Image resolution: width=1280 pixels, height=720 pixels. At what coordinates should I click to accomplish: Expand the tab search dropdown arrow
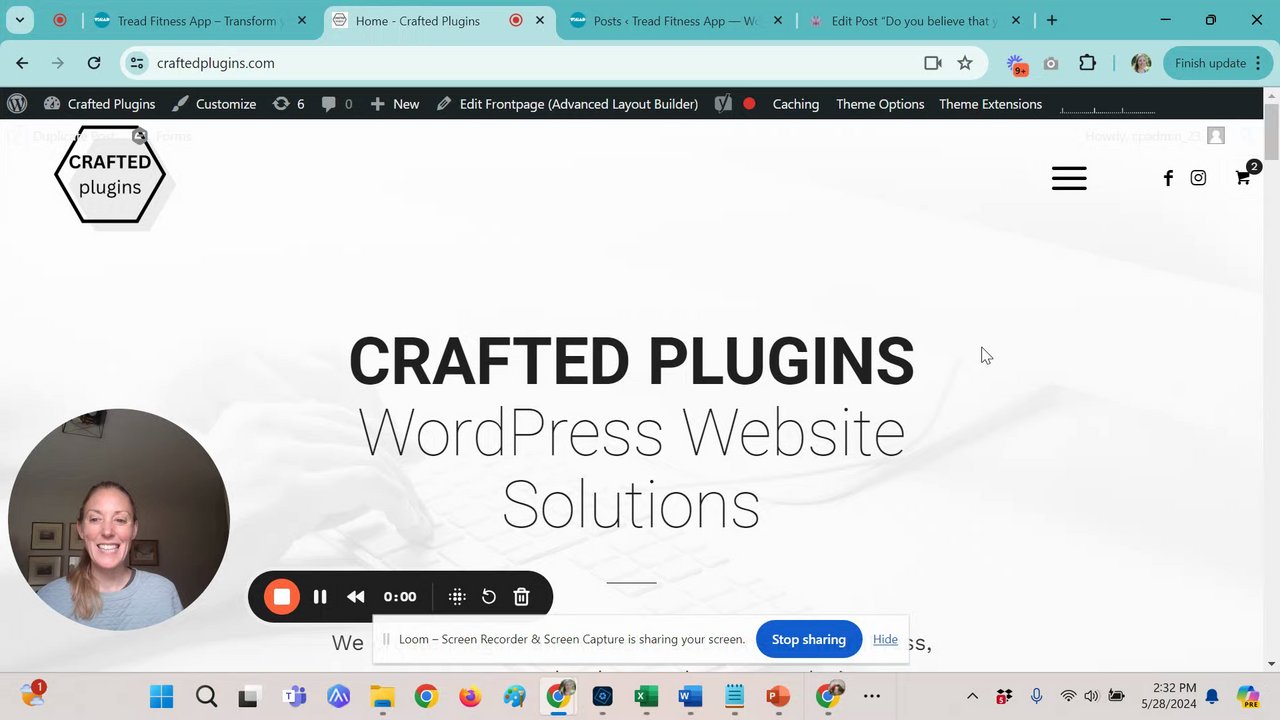coord(20,20)
